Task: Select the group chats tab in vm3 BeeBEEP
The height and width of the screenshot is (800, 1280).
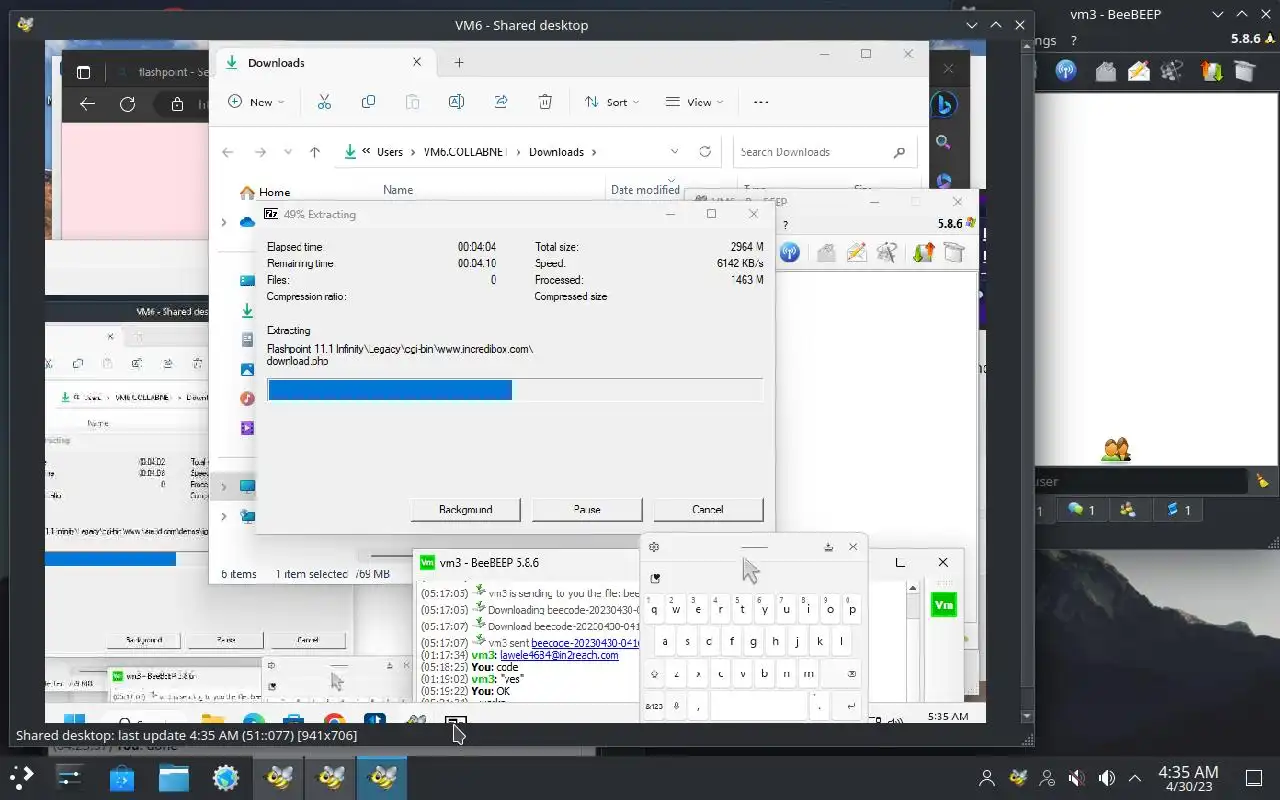Action: coord(1128,510)
